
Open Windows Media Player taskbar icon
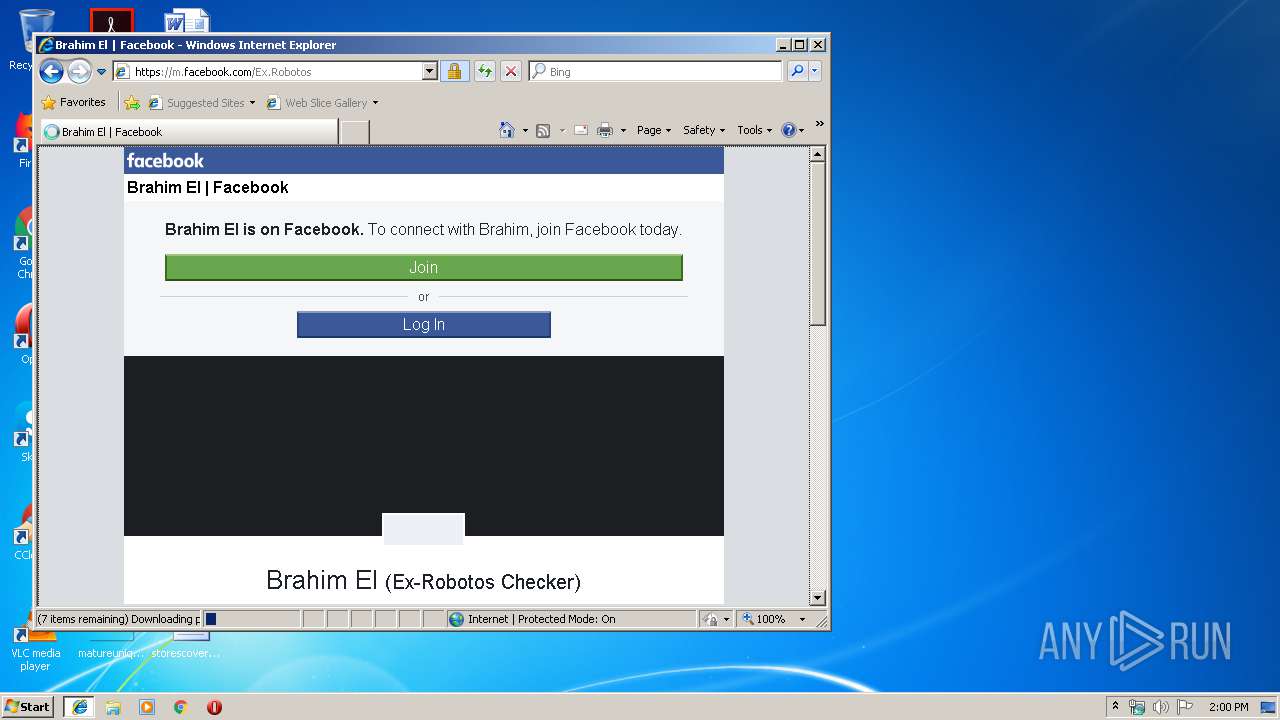(x=147, y=707)
